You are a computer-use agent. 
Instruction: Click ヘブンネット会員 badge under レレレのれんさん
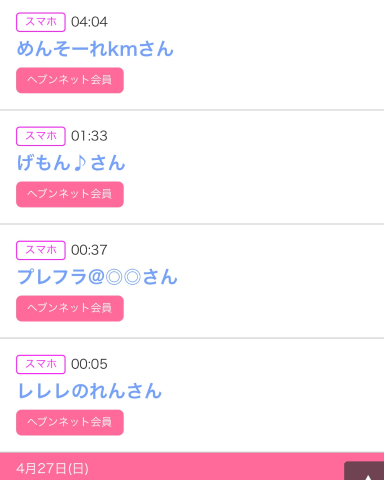(x=70, y=422)
